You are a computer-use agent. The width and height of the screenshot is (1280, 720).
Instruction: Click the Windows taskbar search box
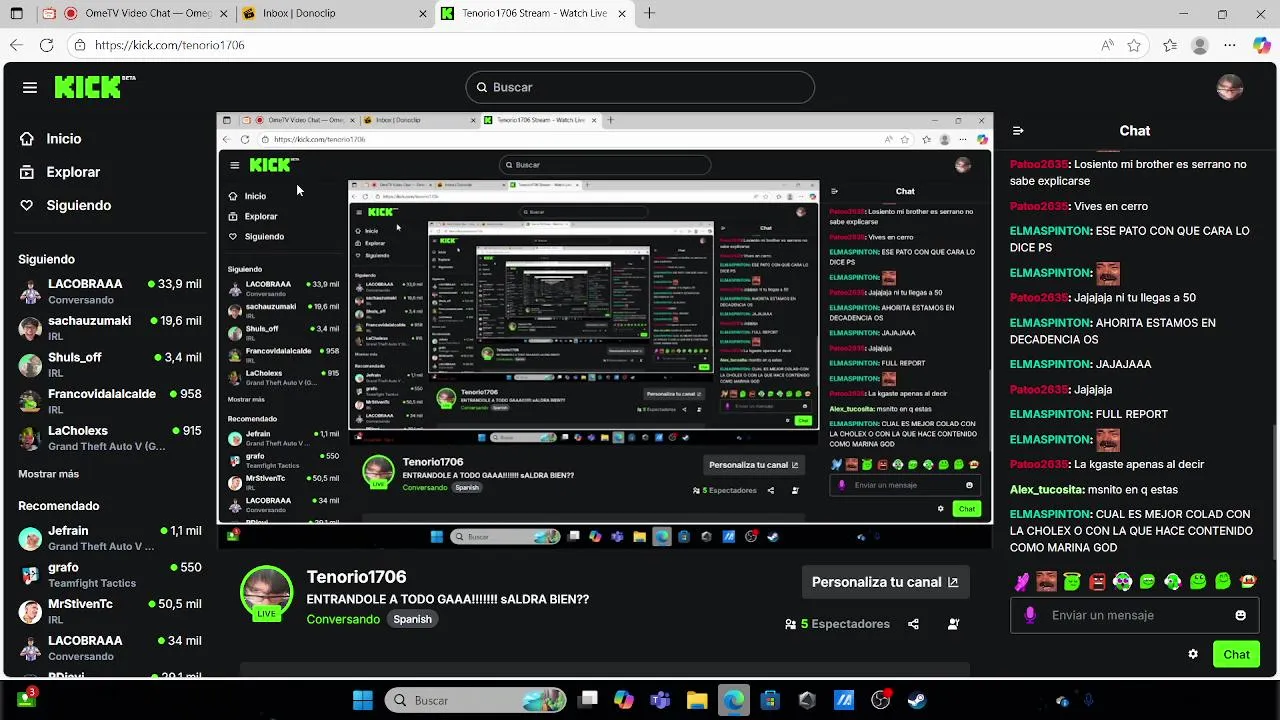(x=476, y=700)
